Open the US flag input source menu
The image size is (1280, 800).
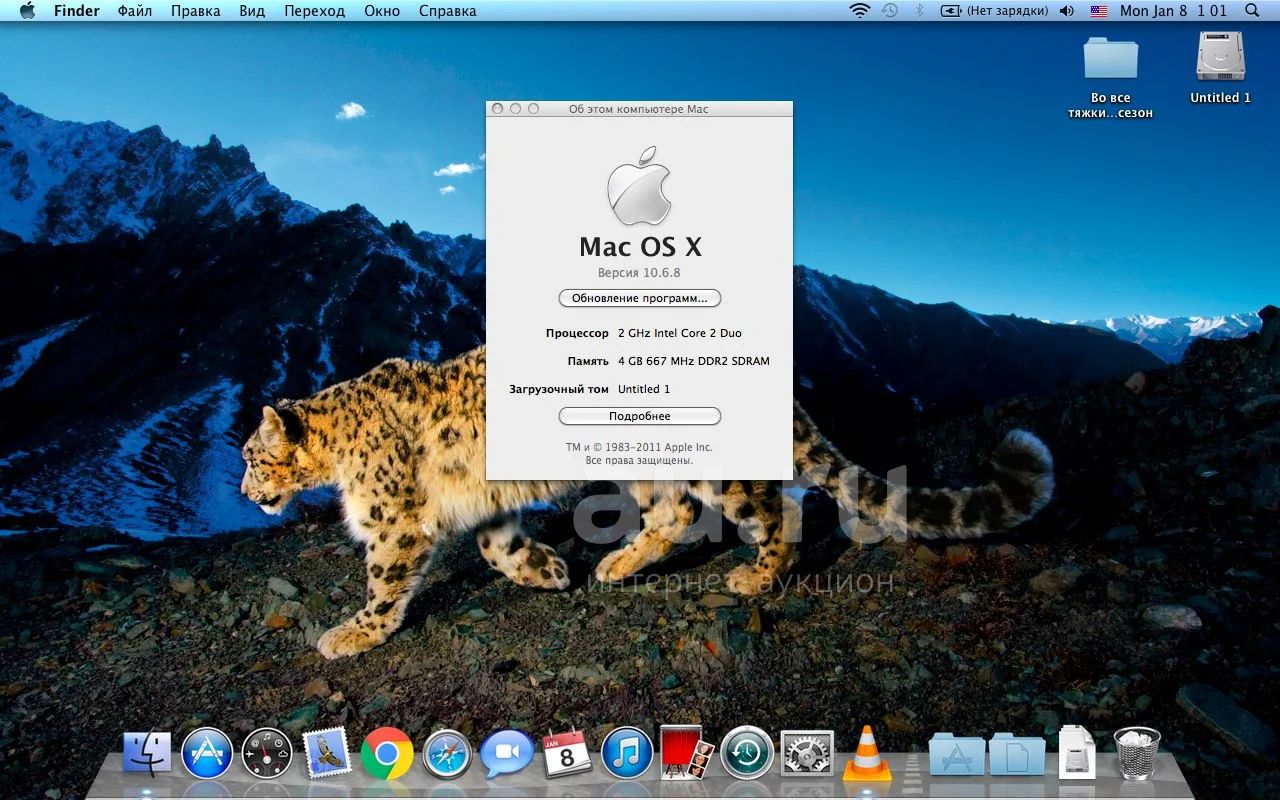click(1099, 11)
